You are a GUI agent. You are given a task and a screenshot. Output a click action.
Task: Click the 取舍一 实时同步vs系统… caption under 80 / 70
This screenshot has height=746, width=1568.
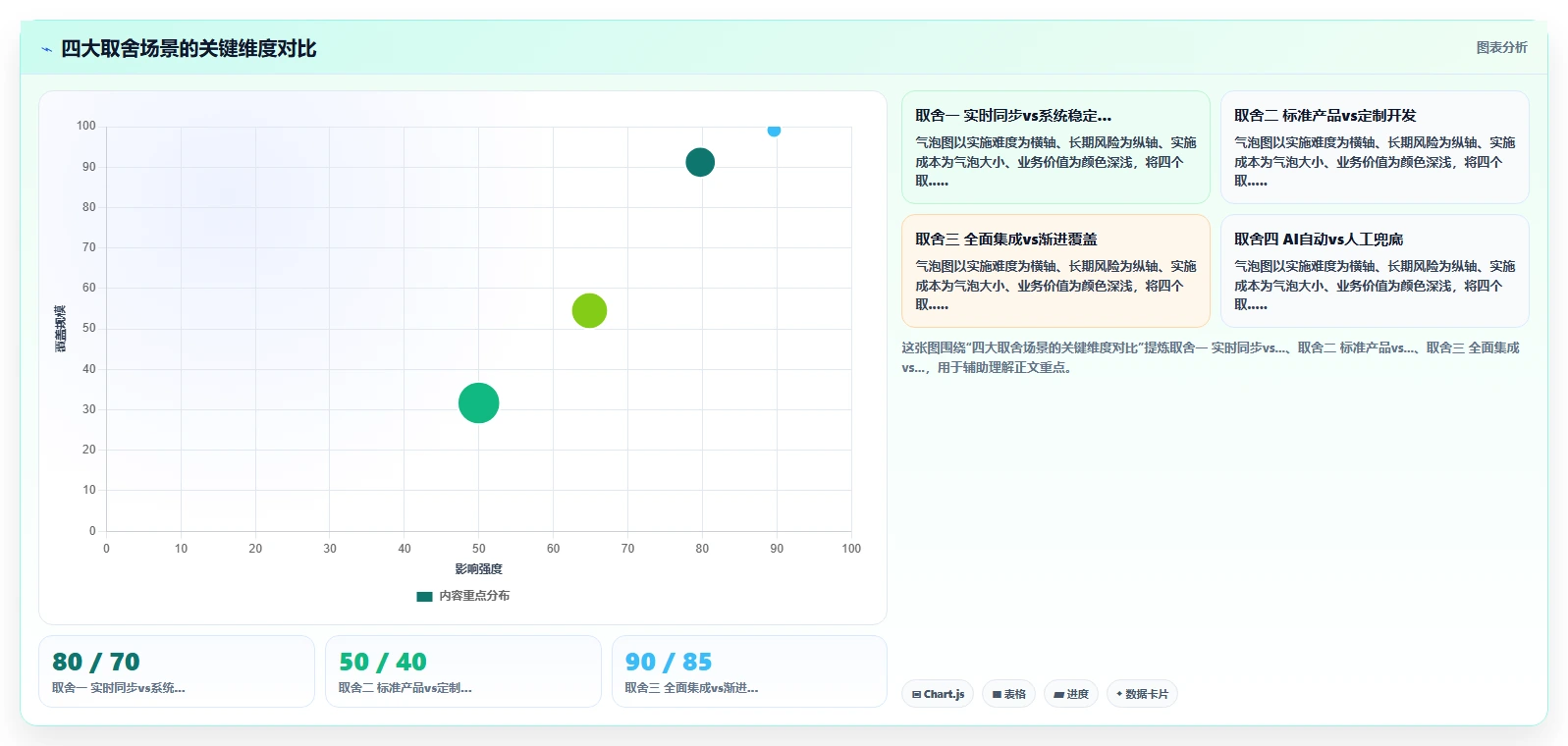pyautogui.click(x=119, y=688)
